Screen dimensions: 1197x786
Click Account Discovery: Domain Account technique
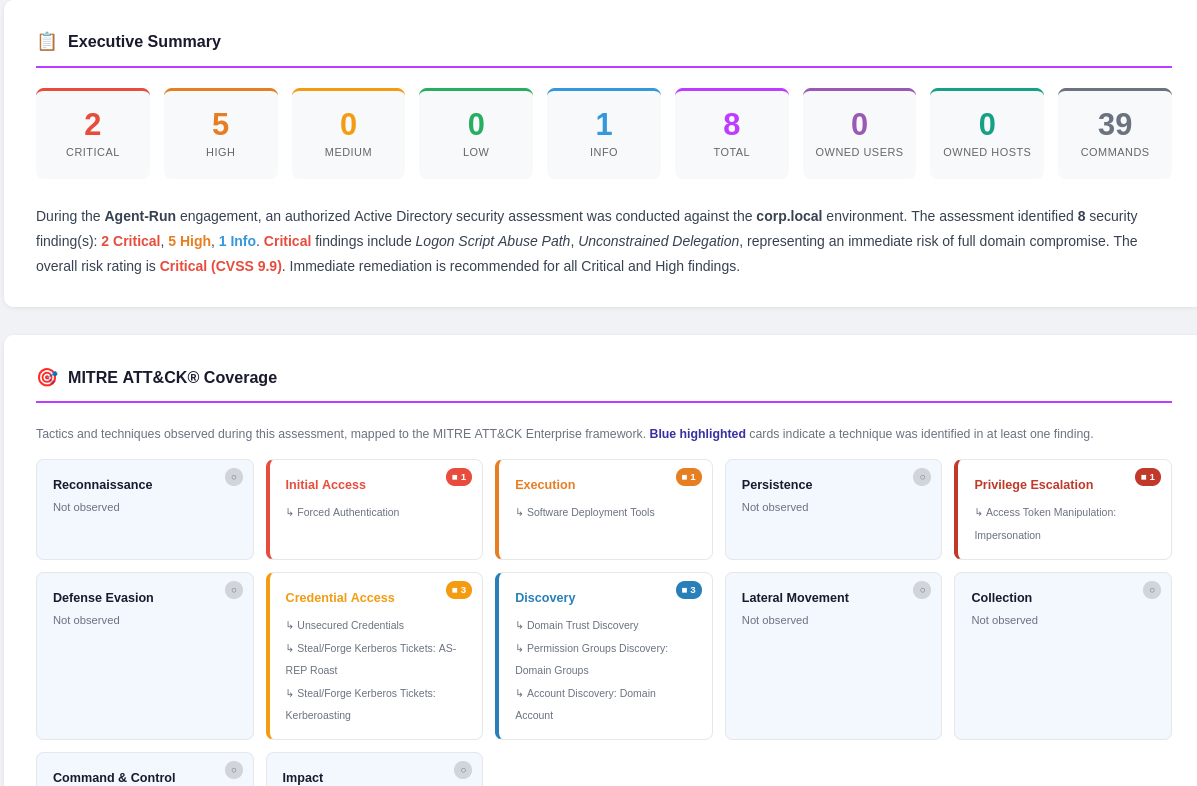point(586,704)
